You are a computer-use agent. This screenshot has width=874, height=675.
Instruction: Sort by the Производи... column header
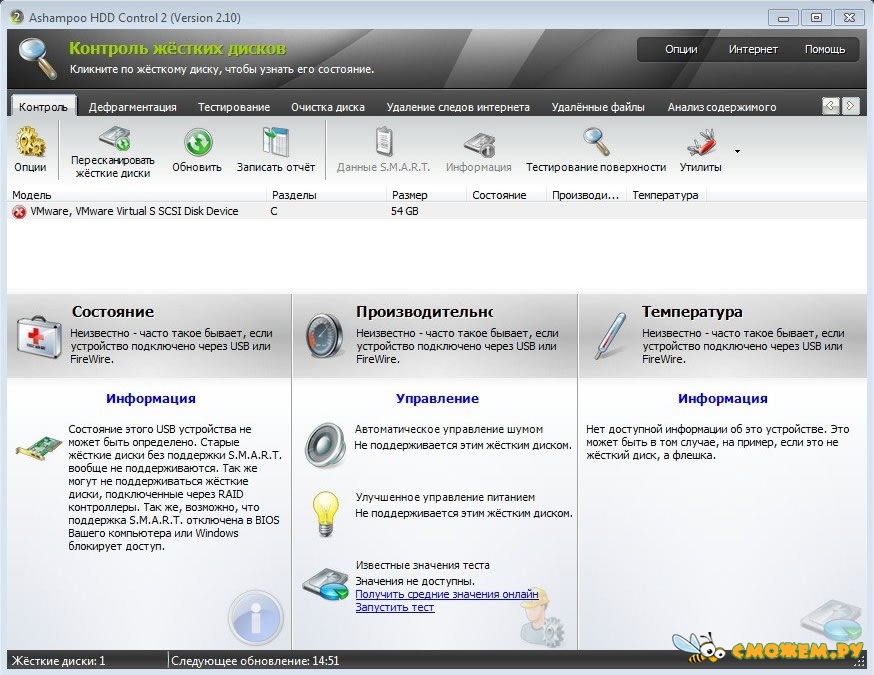[x=586, y=195]
